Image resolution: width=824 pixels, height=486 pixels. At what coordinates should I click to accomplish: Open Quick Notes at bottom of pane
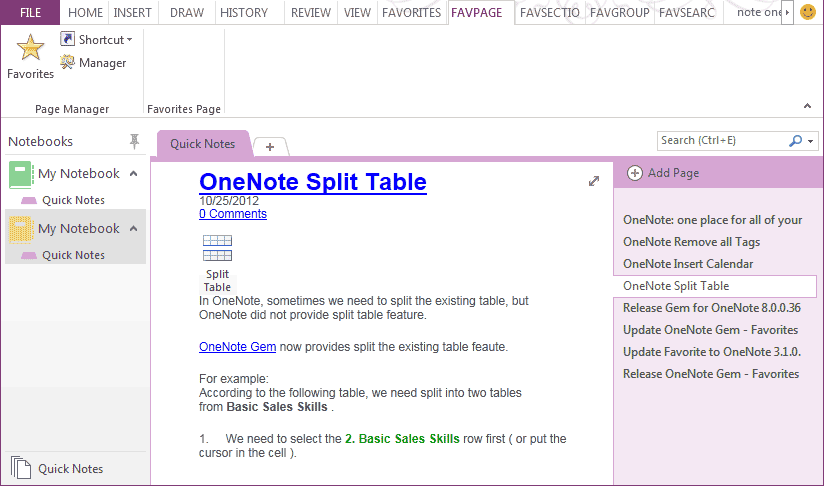57,468
